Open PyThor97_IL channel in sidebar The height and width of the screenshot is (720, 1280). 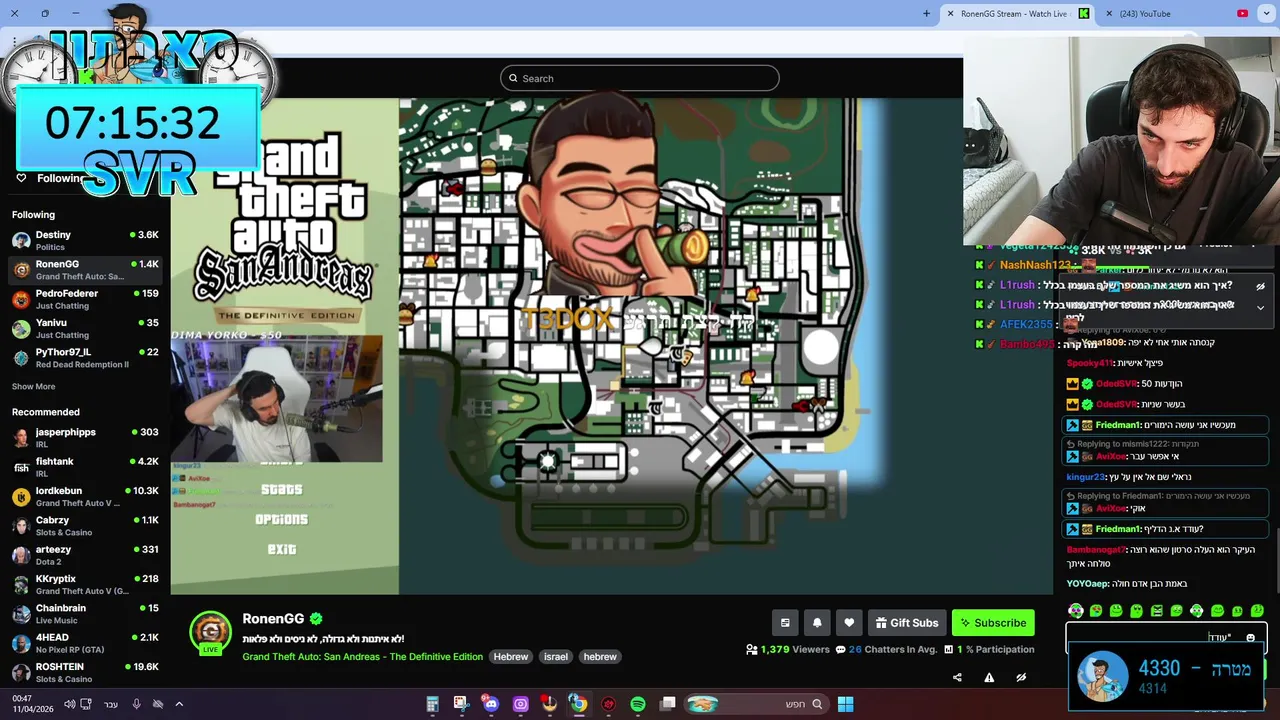click(85, 358)
